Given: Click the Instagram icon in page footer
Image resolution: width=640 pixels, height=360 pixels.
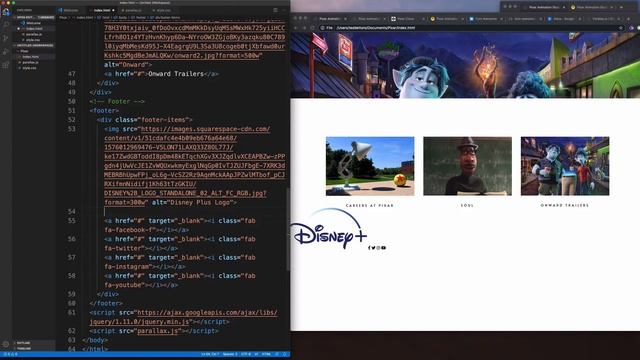Looking at the screenshot, I should click(378, 248).
